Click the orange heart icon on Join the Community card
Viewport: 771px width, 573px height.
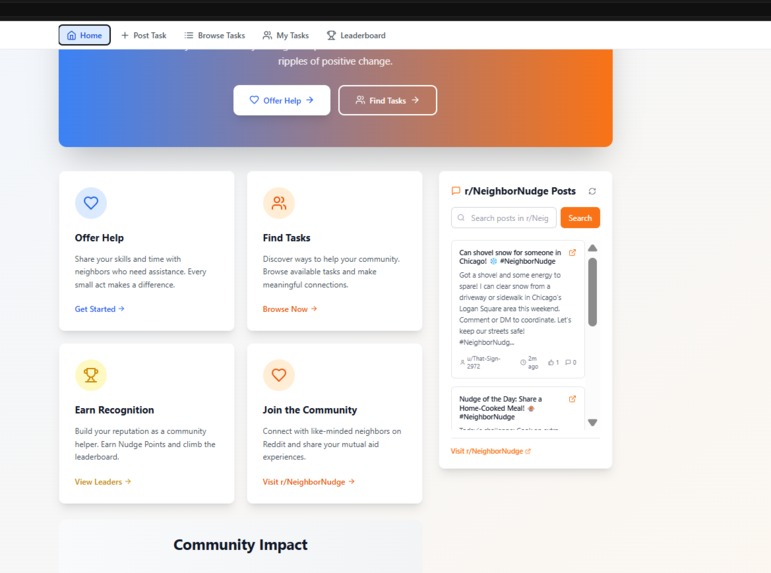point(279,375)
